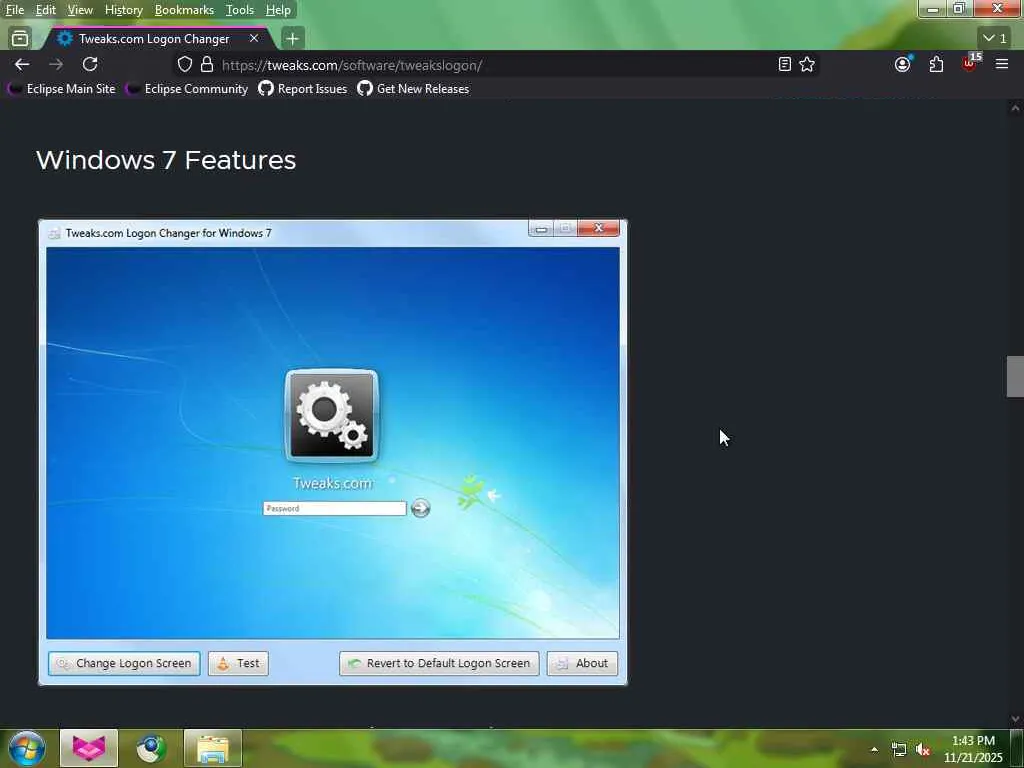Open the History menu
The height and width of the screenshot is (768, 1024).
[x=123, y=10]
